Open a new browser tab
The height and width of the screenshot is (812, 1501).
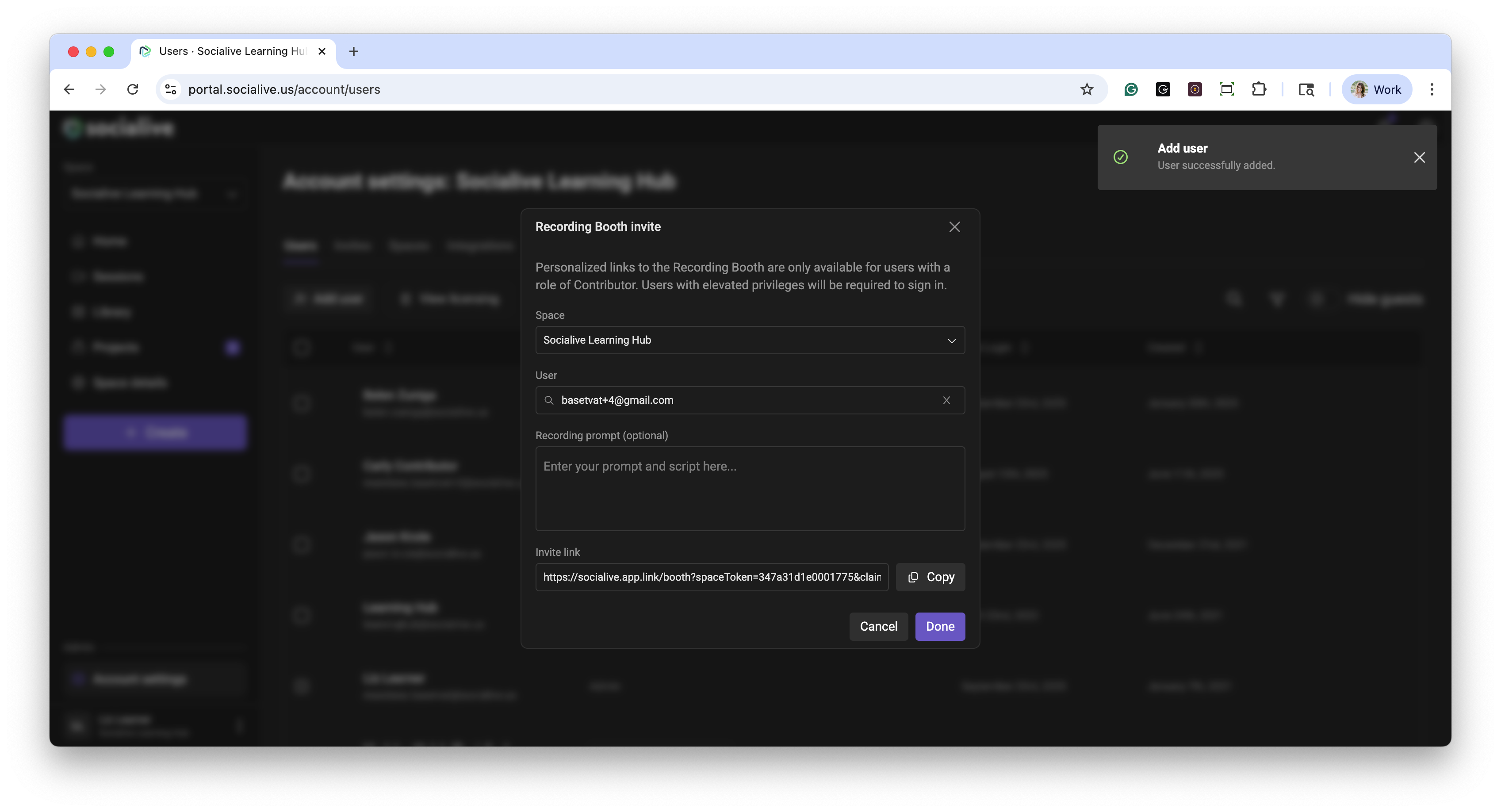click(x=353, y=51)
